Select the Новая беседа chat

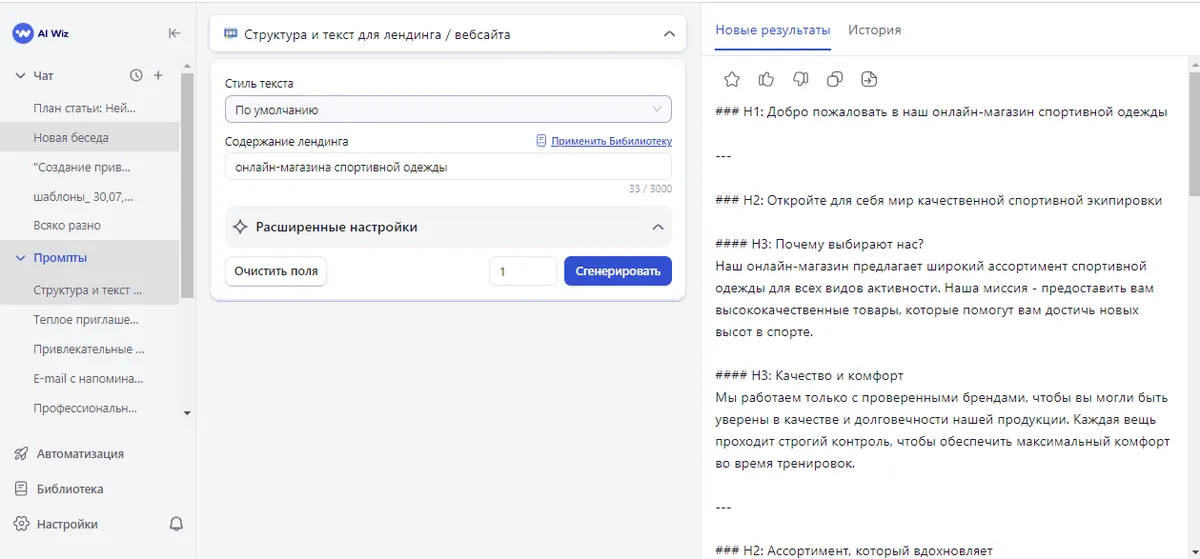click(x=90, y=137)
